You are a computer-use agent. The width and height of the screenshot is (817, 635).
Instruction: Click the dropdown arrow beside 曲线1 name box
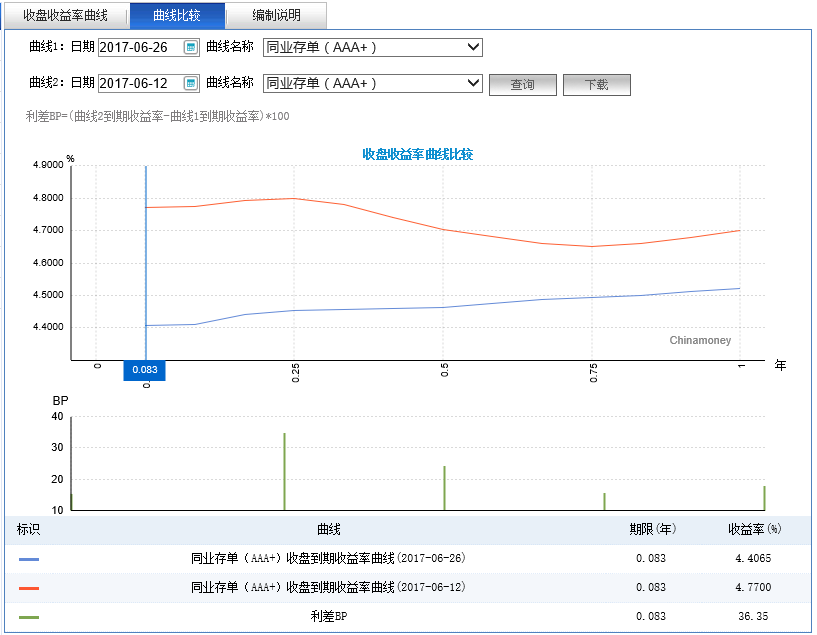click(472, 46)
